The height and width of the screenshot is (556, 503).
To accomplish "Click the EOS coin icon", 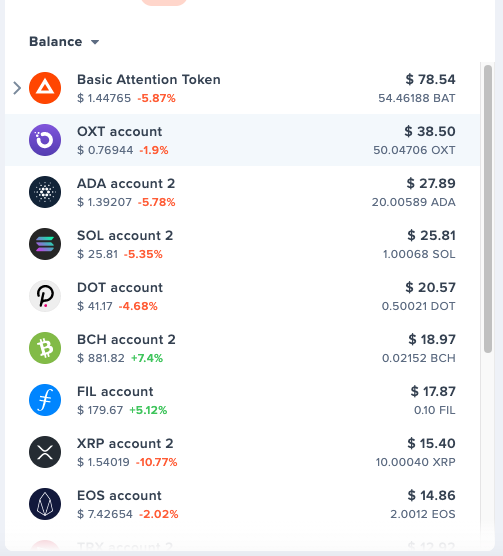I will (45, 504).
